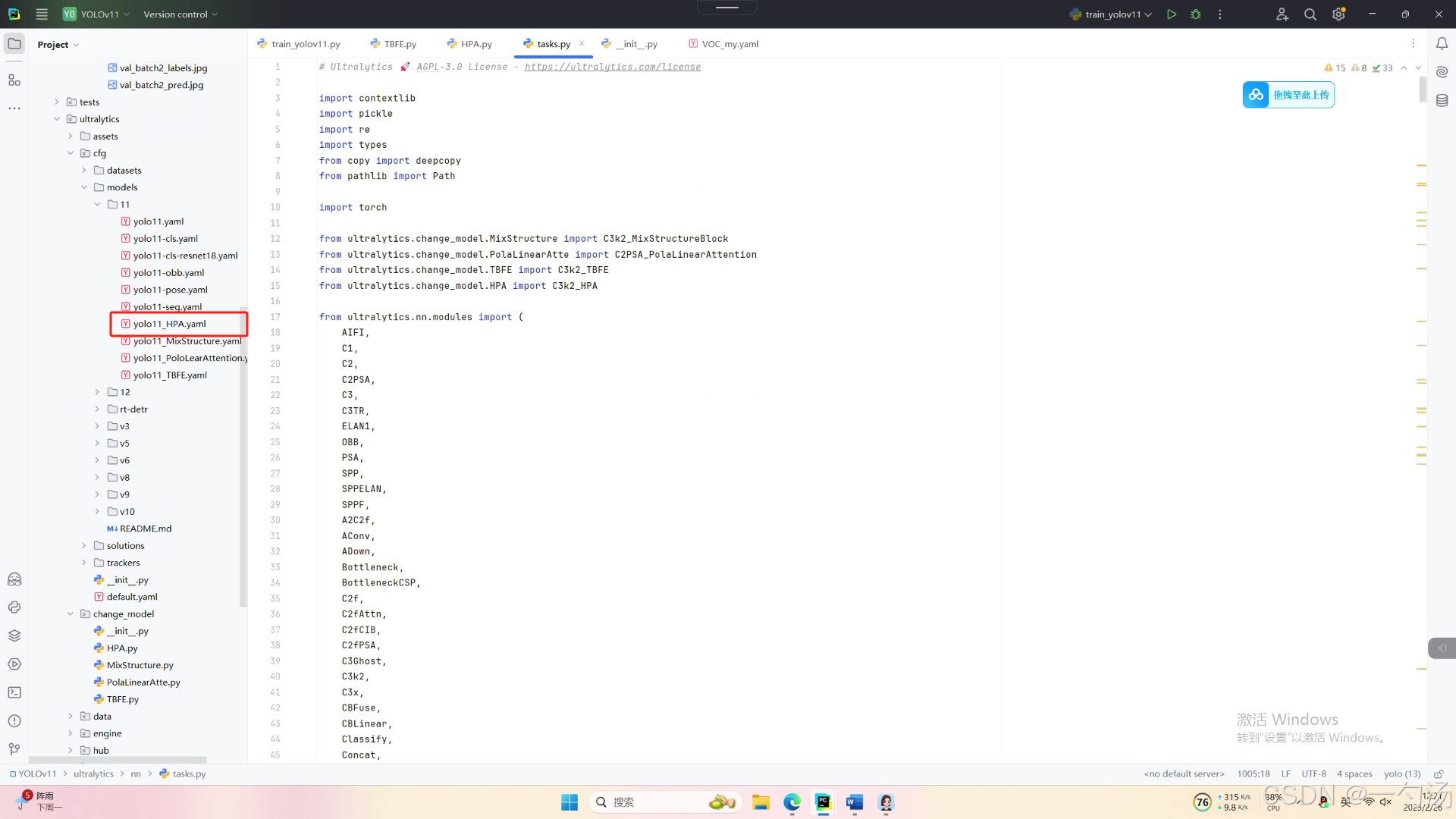
Task: Toggle read-only lock icon in status bar
Action: point(1438,773)
